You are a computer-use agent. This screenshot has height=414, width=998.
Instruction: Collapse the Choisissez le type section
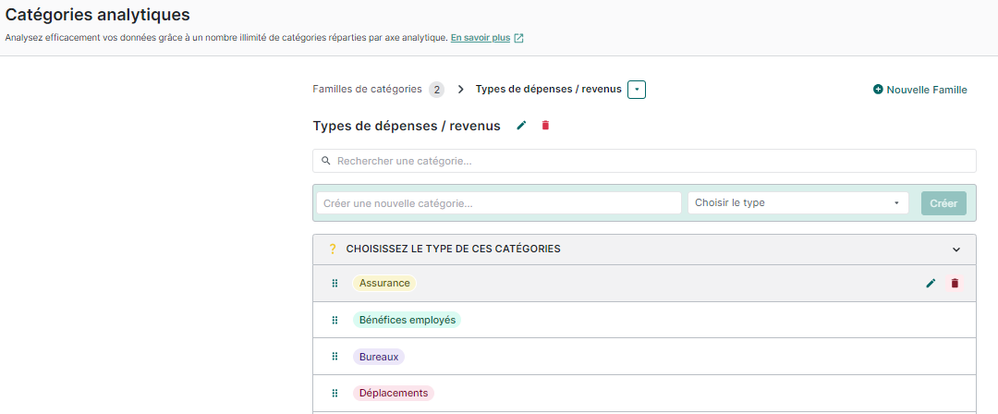point(956,250)
